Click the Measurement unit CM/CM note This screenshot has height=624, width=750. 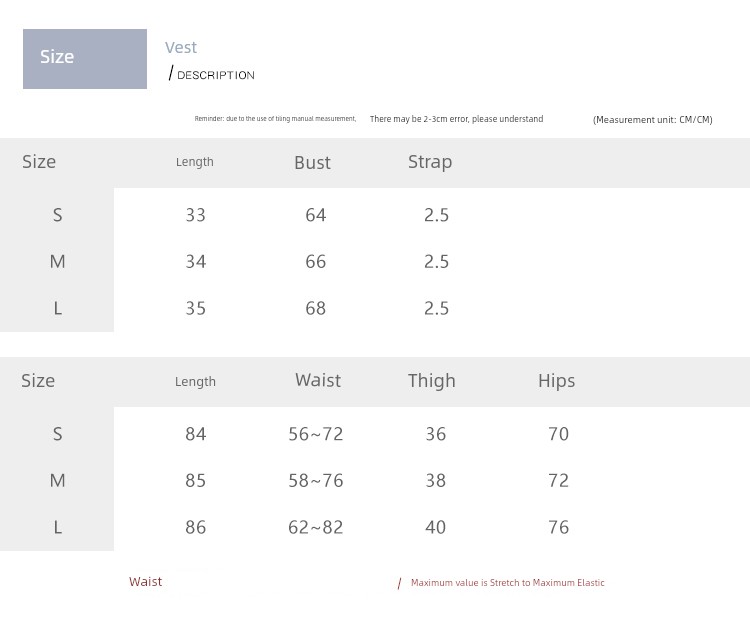[652, 120]
